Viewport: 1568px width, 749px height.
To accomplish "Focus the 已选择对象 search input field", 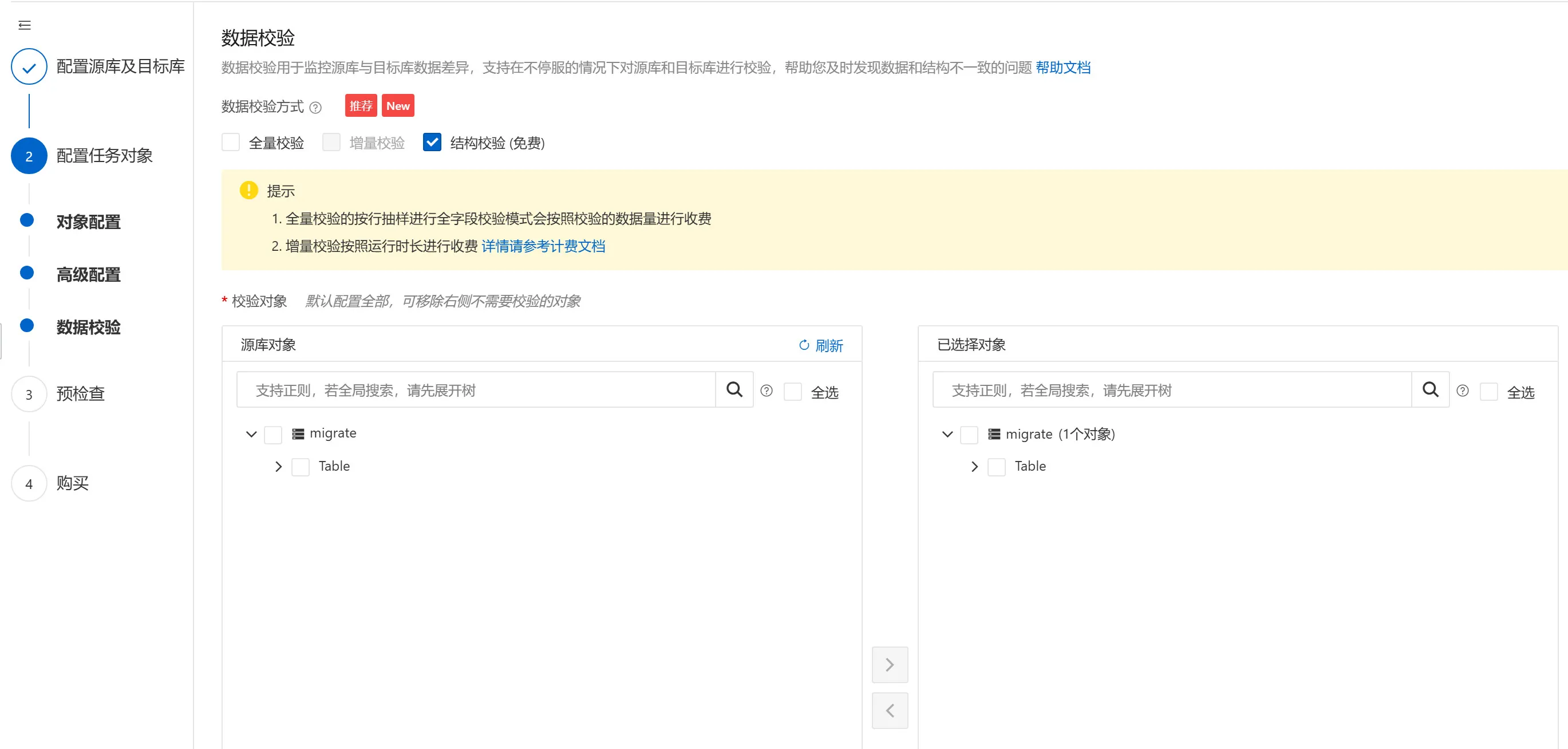I will click(x=1172, y=390).
